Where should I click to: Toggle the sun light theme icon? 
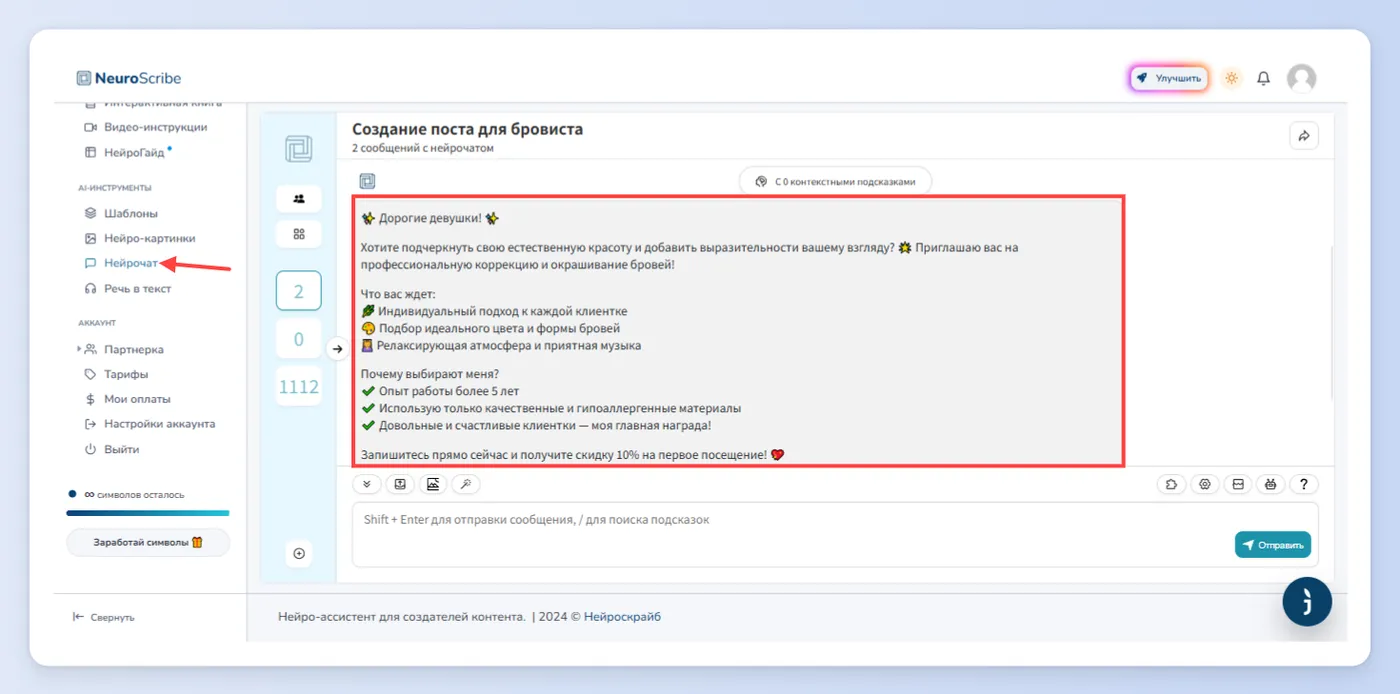1231,78
